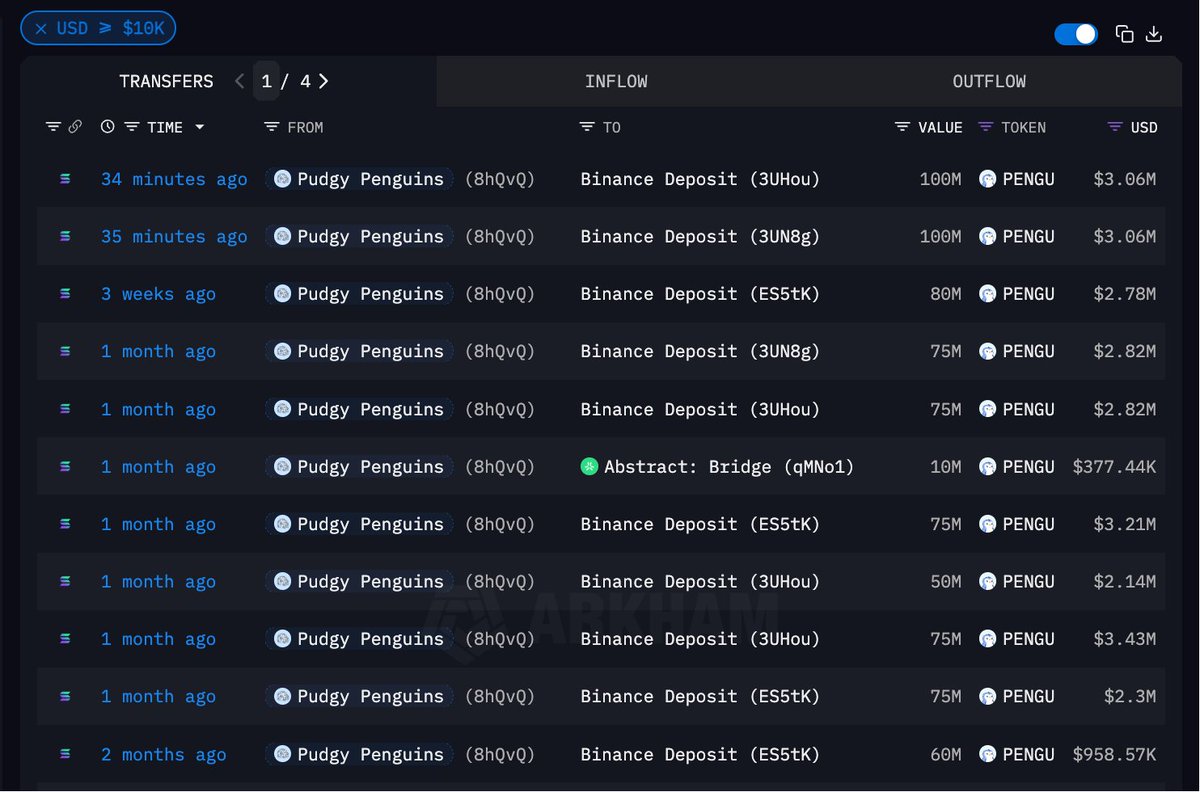Open the '35 minutes ago' transaction link
The width and height of the screenshot is (1200, 792).
click(174, 236)
